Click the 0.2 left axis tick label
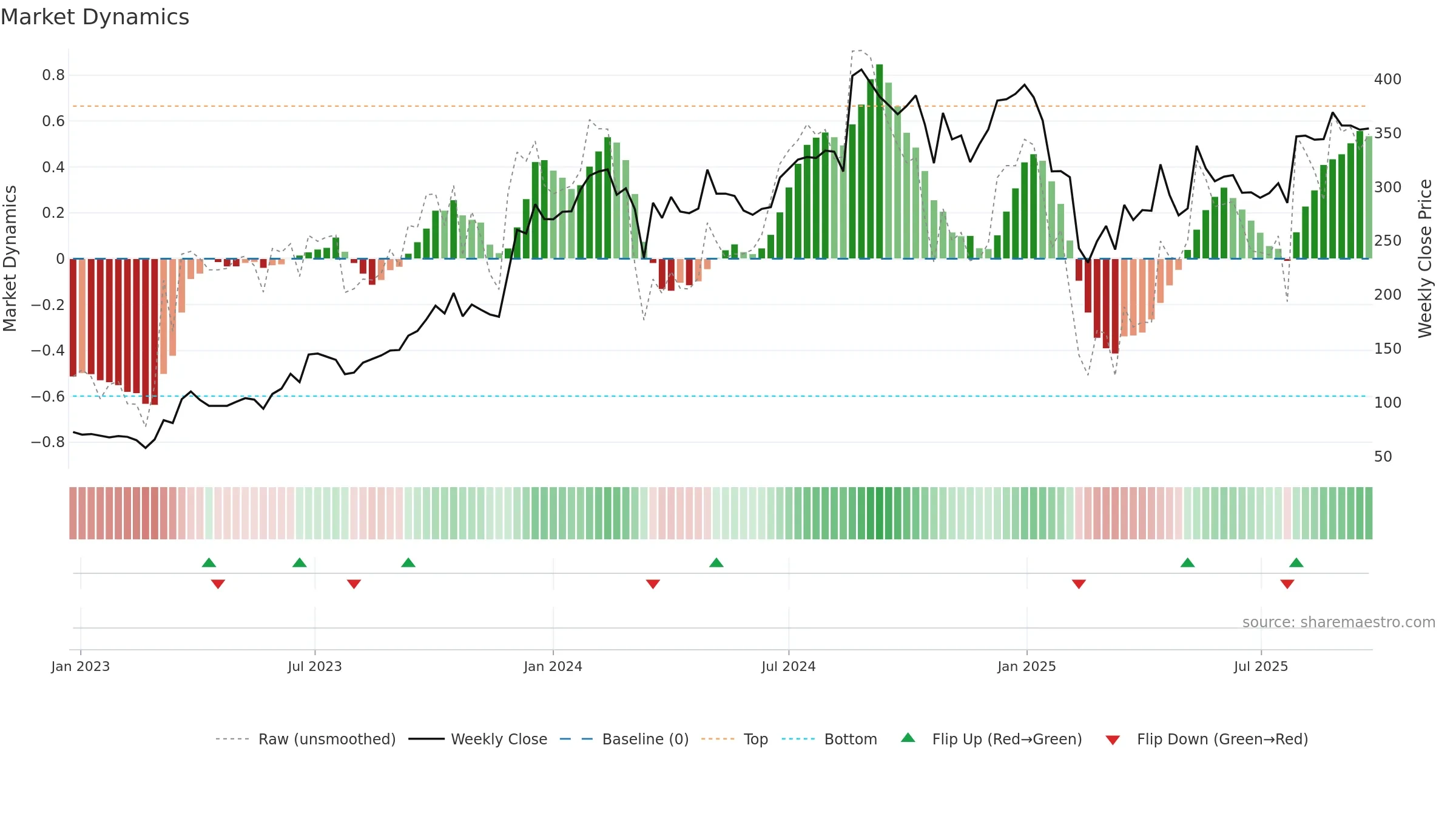This screenshot has width=1456, height=819. pyautogui.click(x=53, y=213)
